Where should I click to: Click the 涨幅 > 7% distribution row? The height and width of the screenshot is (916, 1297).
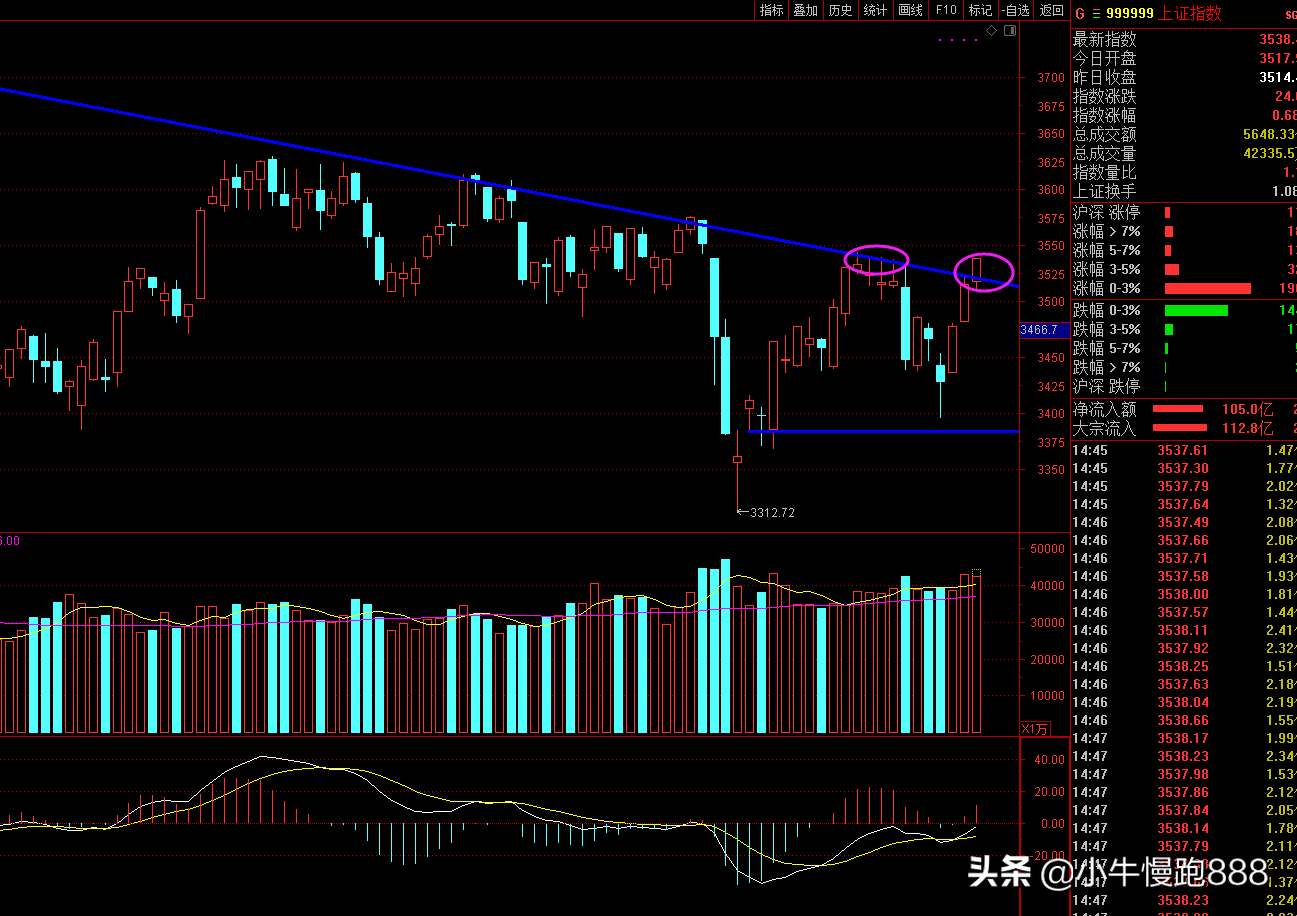point(1184,231)
